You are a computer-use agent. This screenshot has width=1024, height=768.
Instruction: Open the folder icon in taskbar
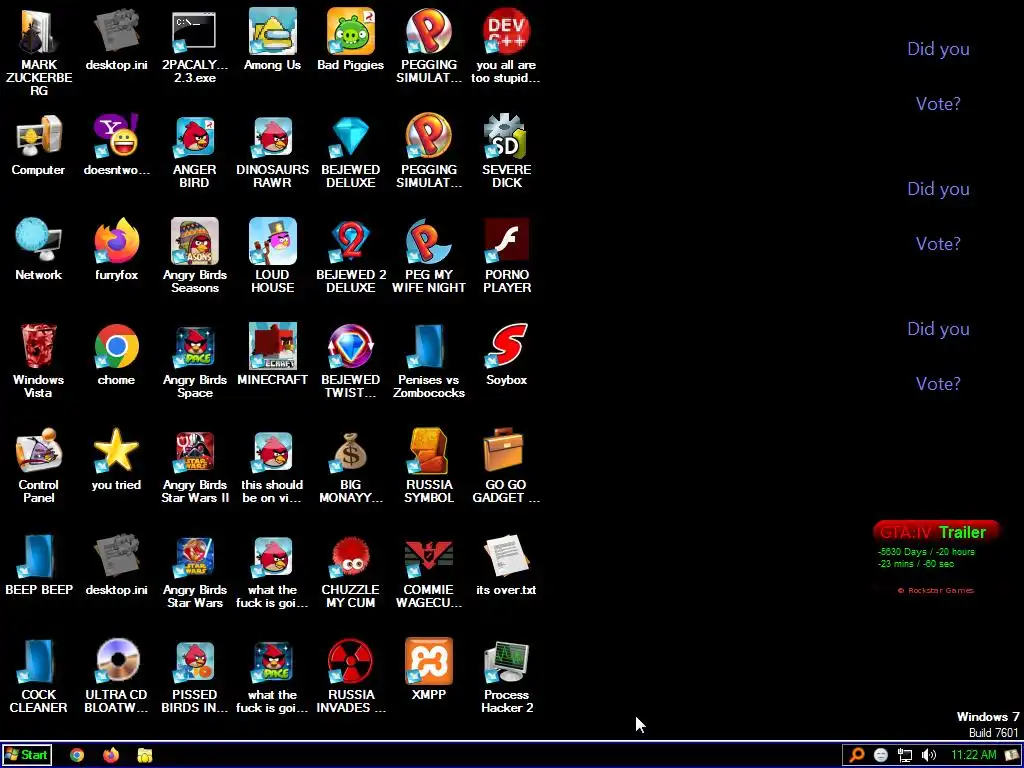[x=145, y=756]
